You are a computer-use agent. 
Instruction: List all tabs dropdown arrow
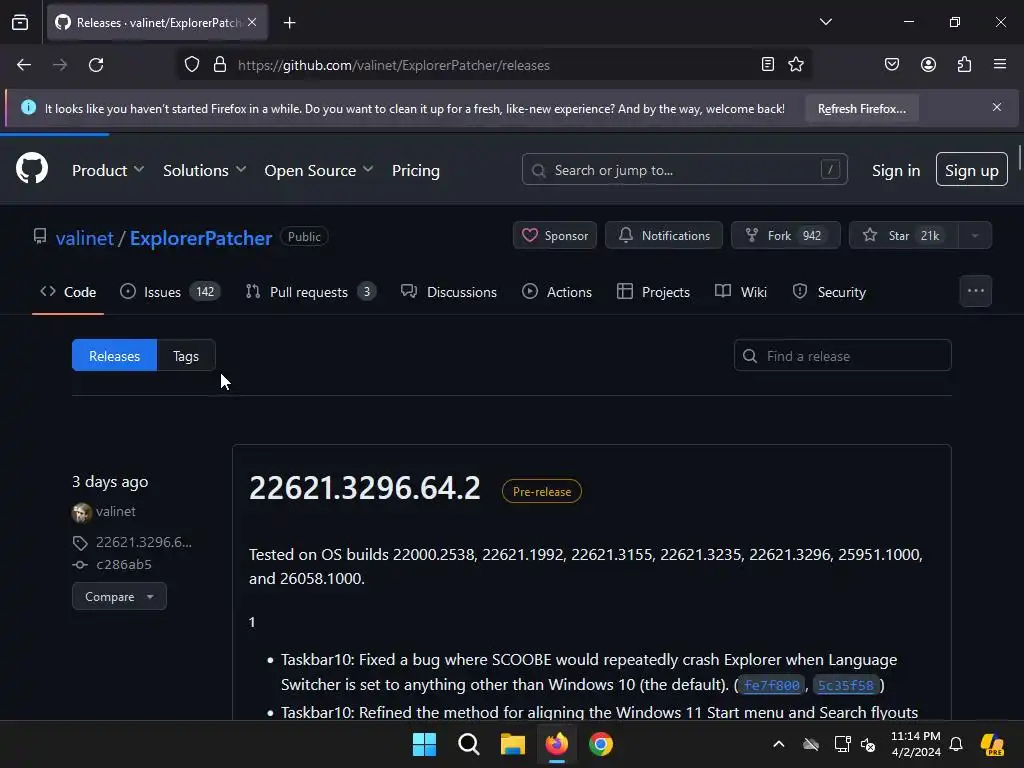coord(825,22)
